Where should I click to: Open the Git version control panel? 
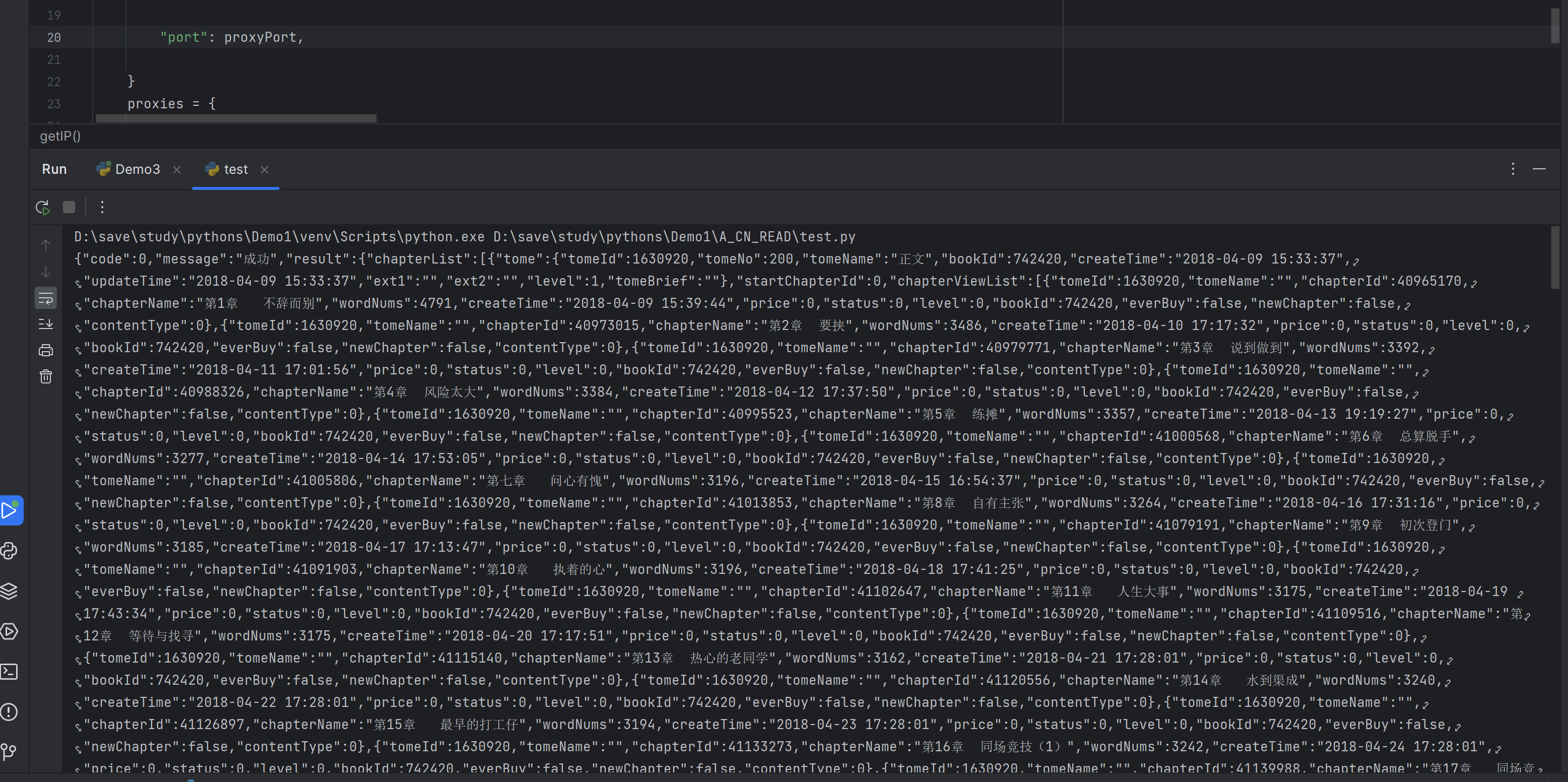pos(9,752)
